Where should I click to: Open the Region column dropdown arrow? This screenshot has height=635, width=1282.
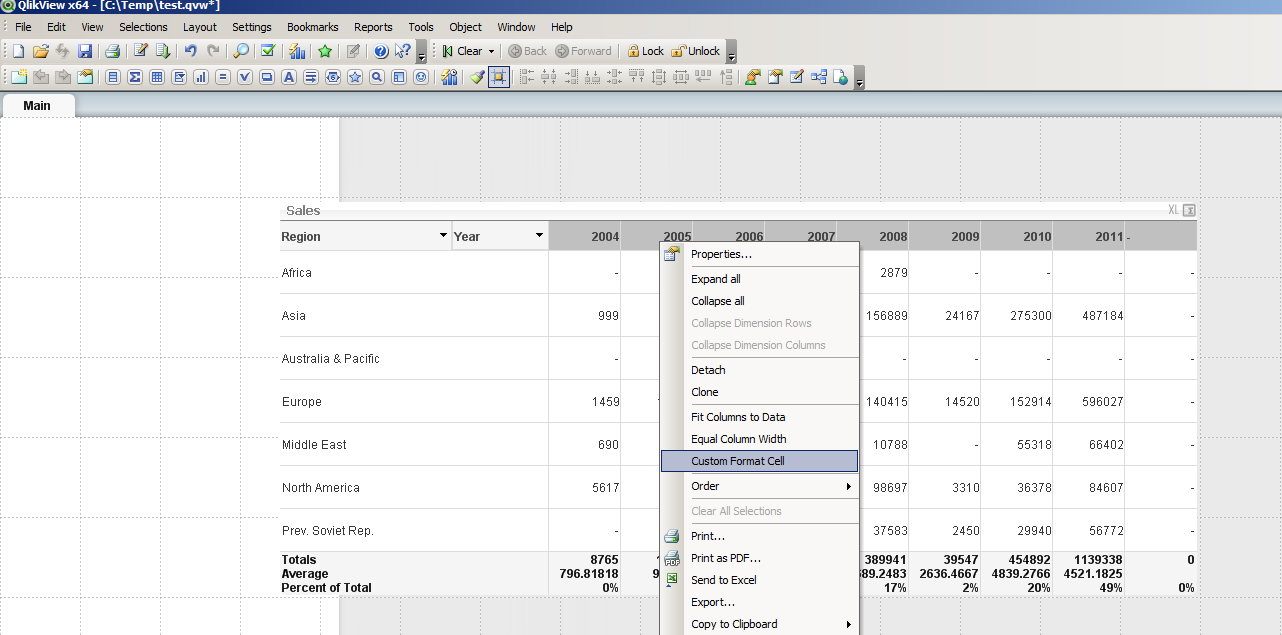[443, 236]
